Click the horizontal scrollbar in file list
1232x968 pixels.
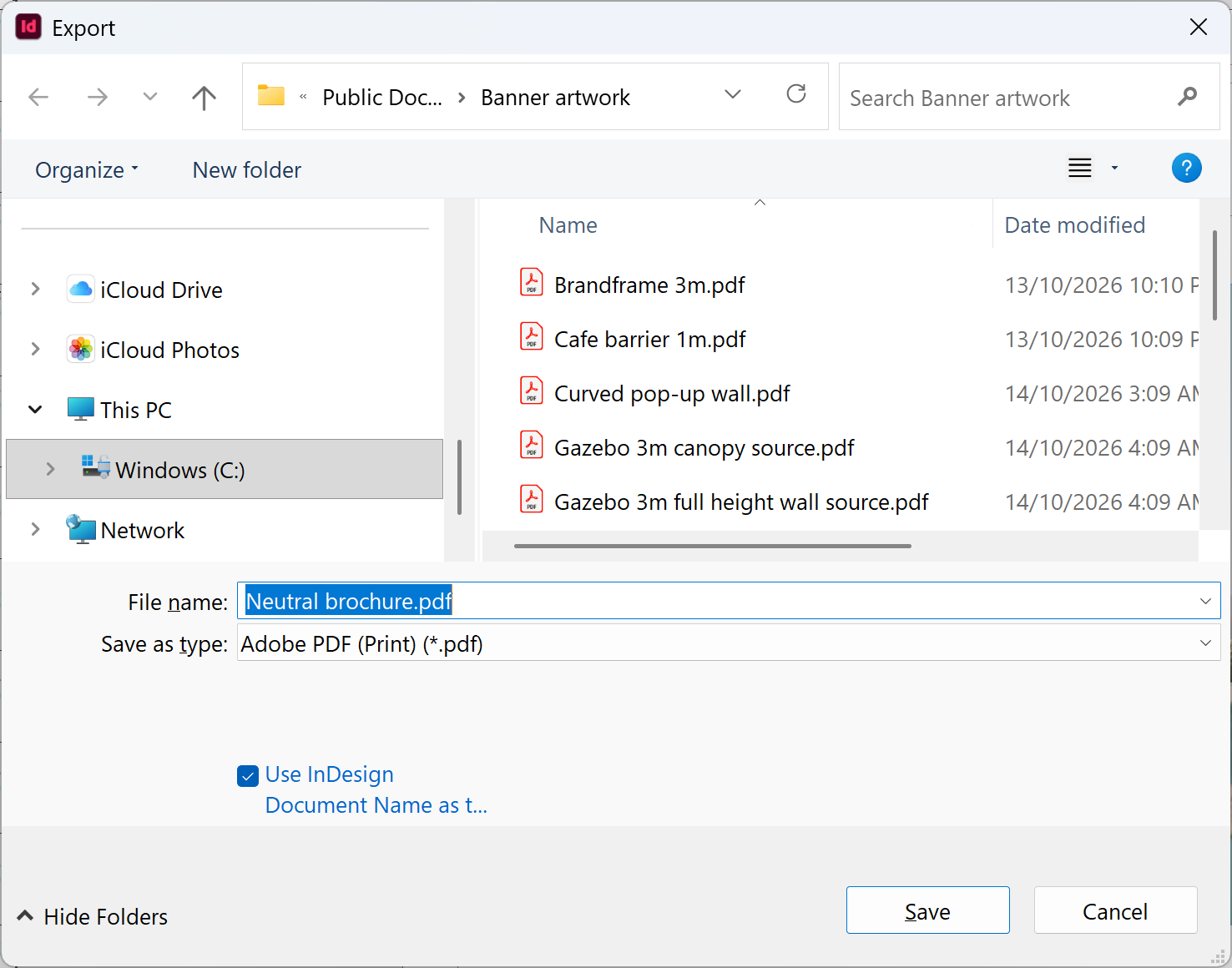pos(713,547)
